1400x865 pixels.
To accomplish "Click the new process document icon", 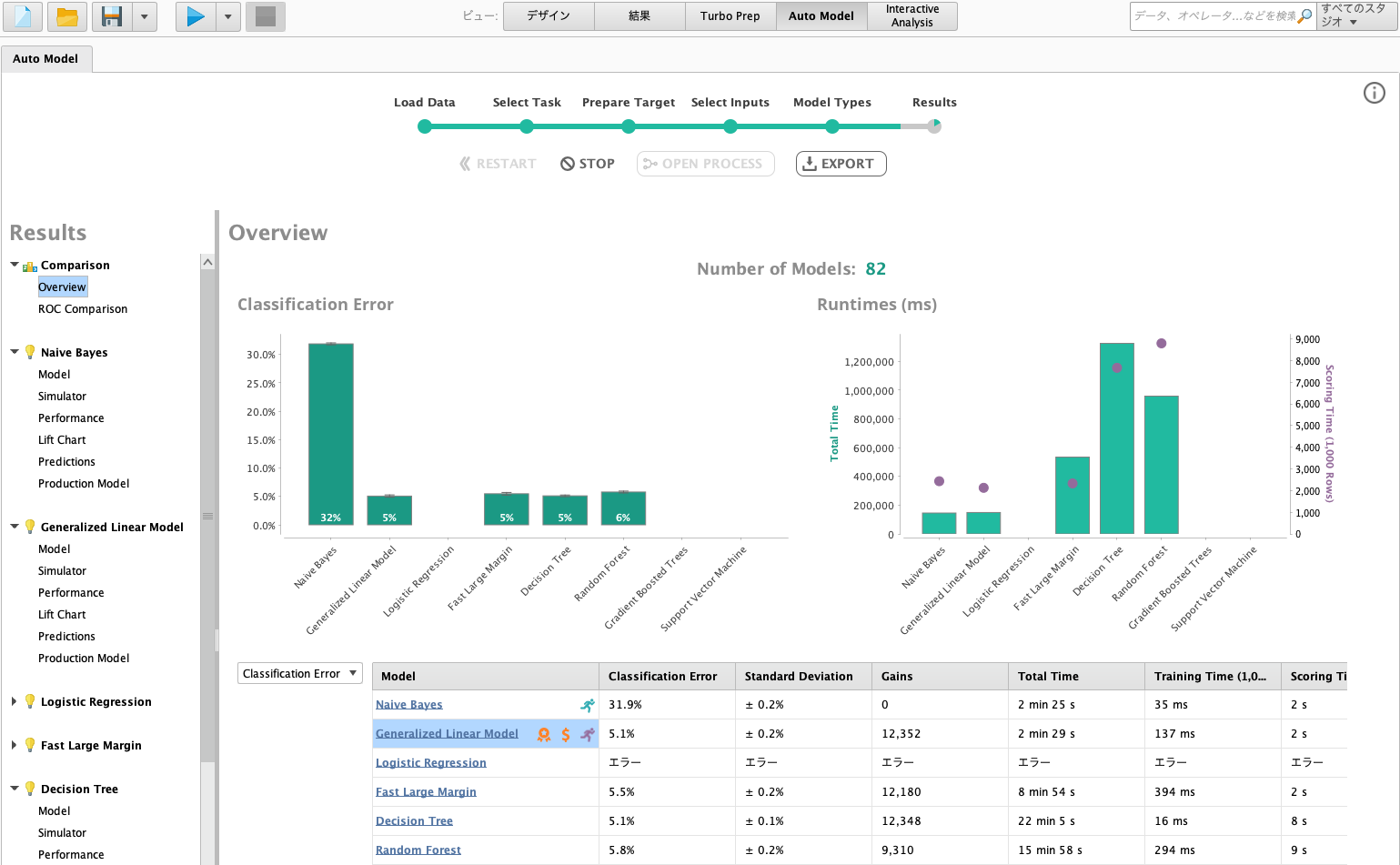I will (x=23, y=16).
